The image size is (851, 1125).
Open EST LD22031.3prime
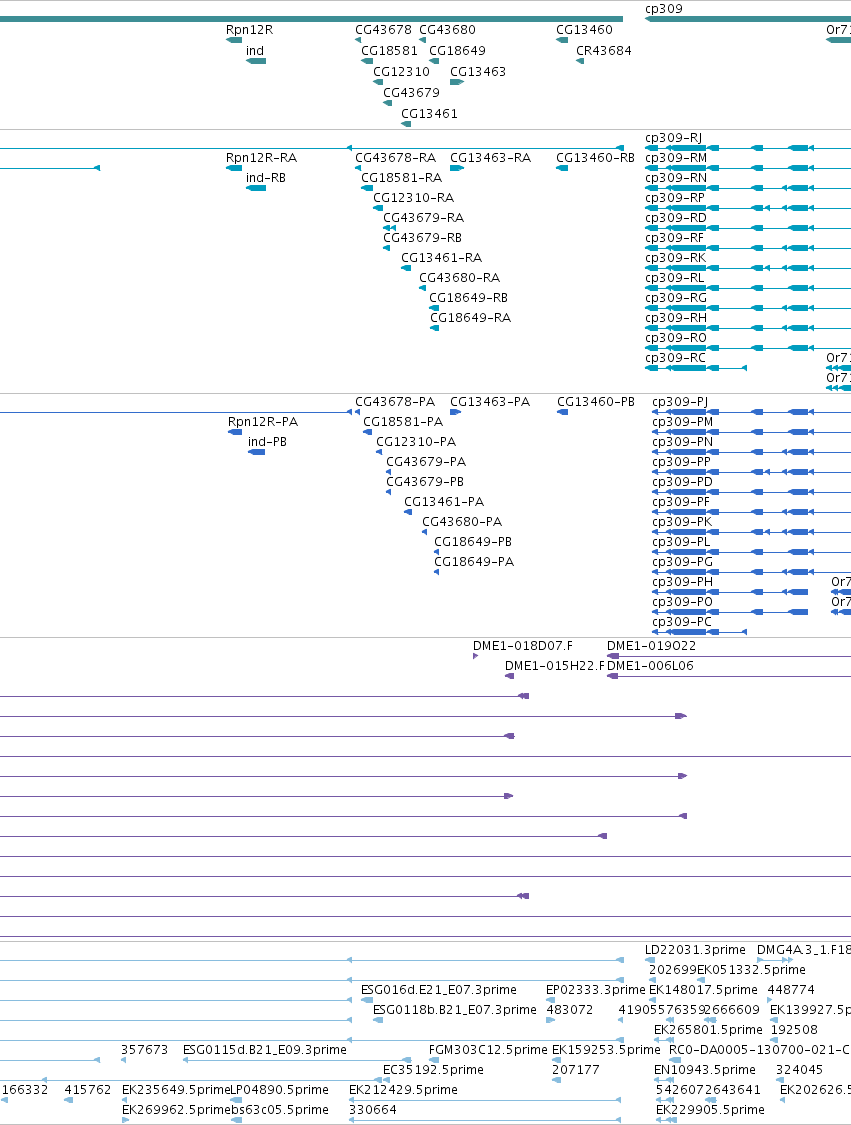[x=695, y=949]
